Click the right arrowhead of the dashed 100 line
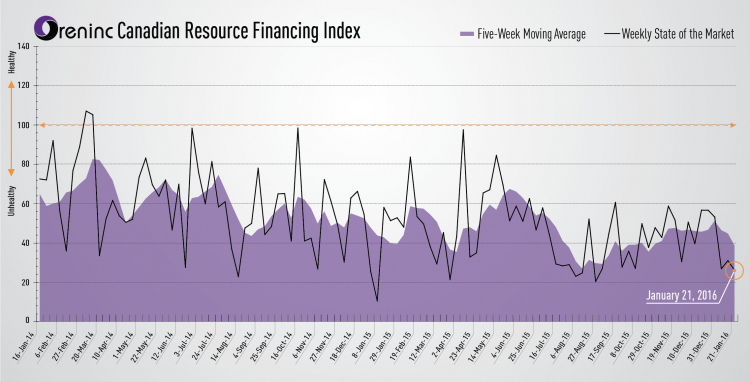Viewport: 750px width, 382px height. (x=732, y=125)
